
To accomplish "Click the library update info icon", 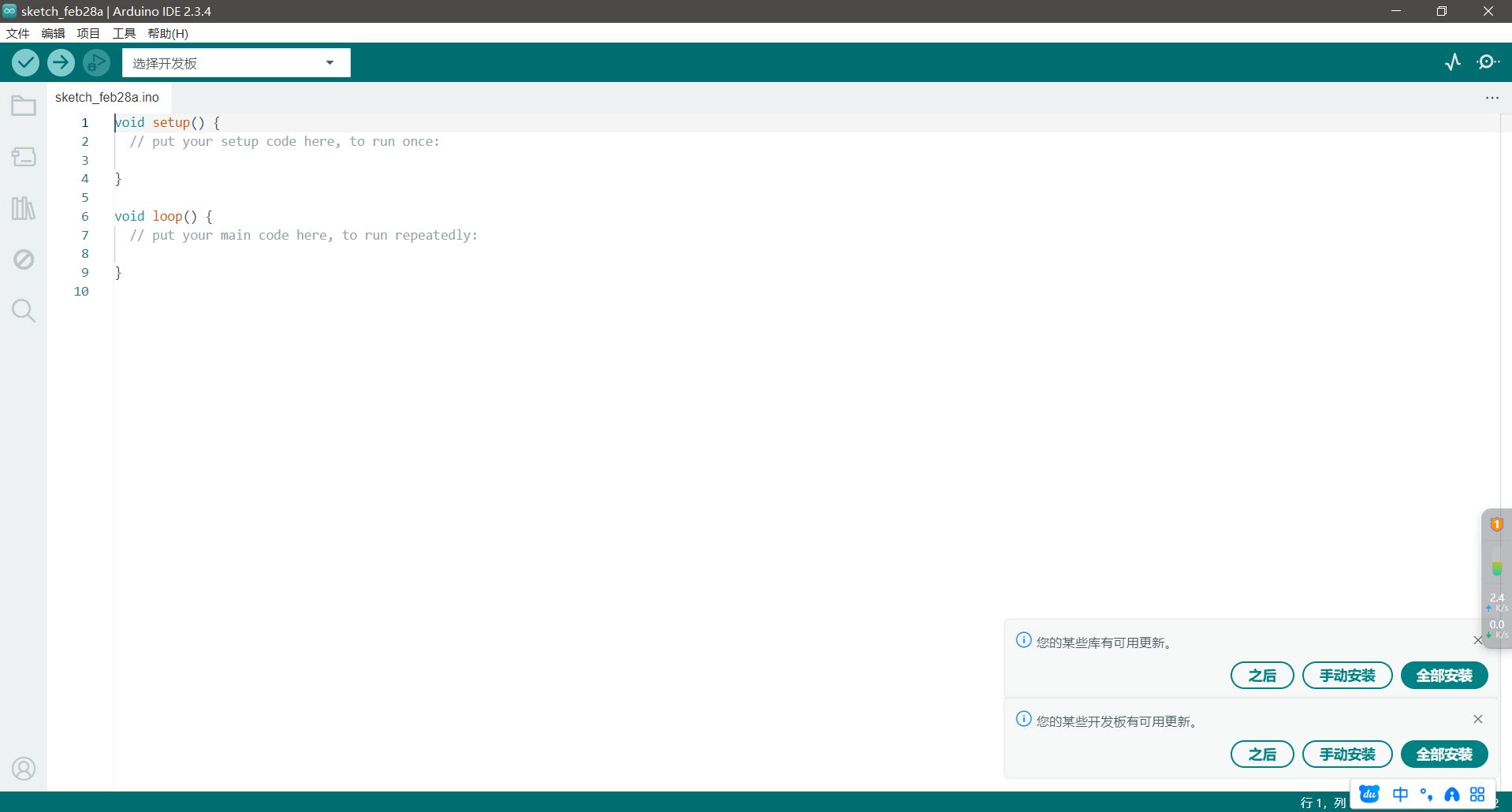I will [x=1023, y=640].
